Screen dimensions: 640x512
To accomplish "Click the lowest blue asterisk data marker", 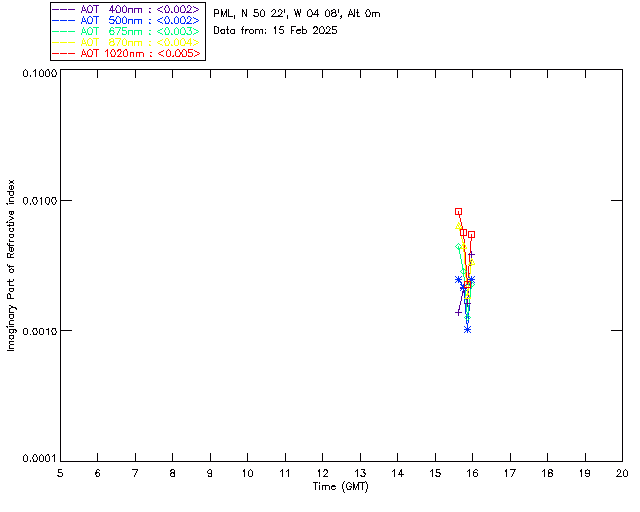I will pyautogui.click(x=468, y=329).
